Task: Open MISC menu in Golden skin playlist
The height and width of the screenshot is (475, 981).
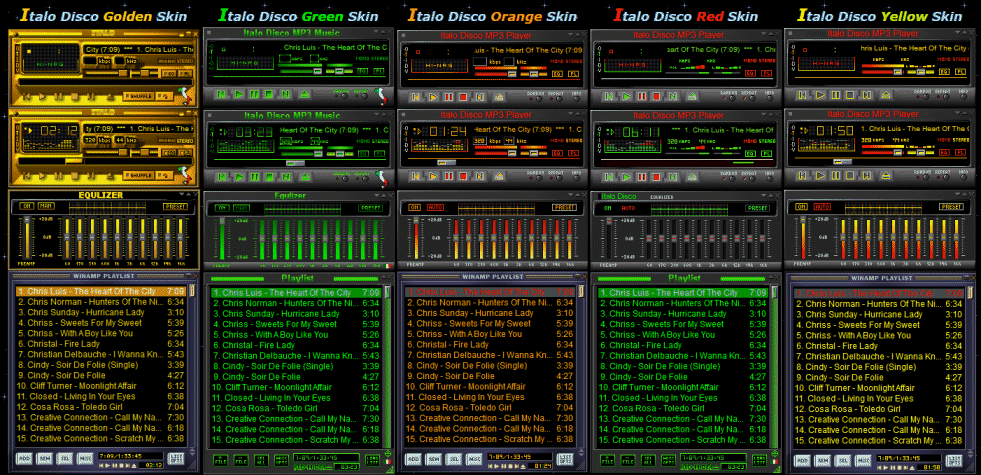Action: 84,457
